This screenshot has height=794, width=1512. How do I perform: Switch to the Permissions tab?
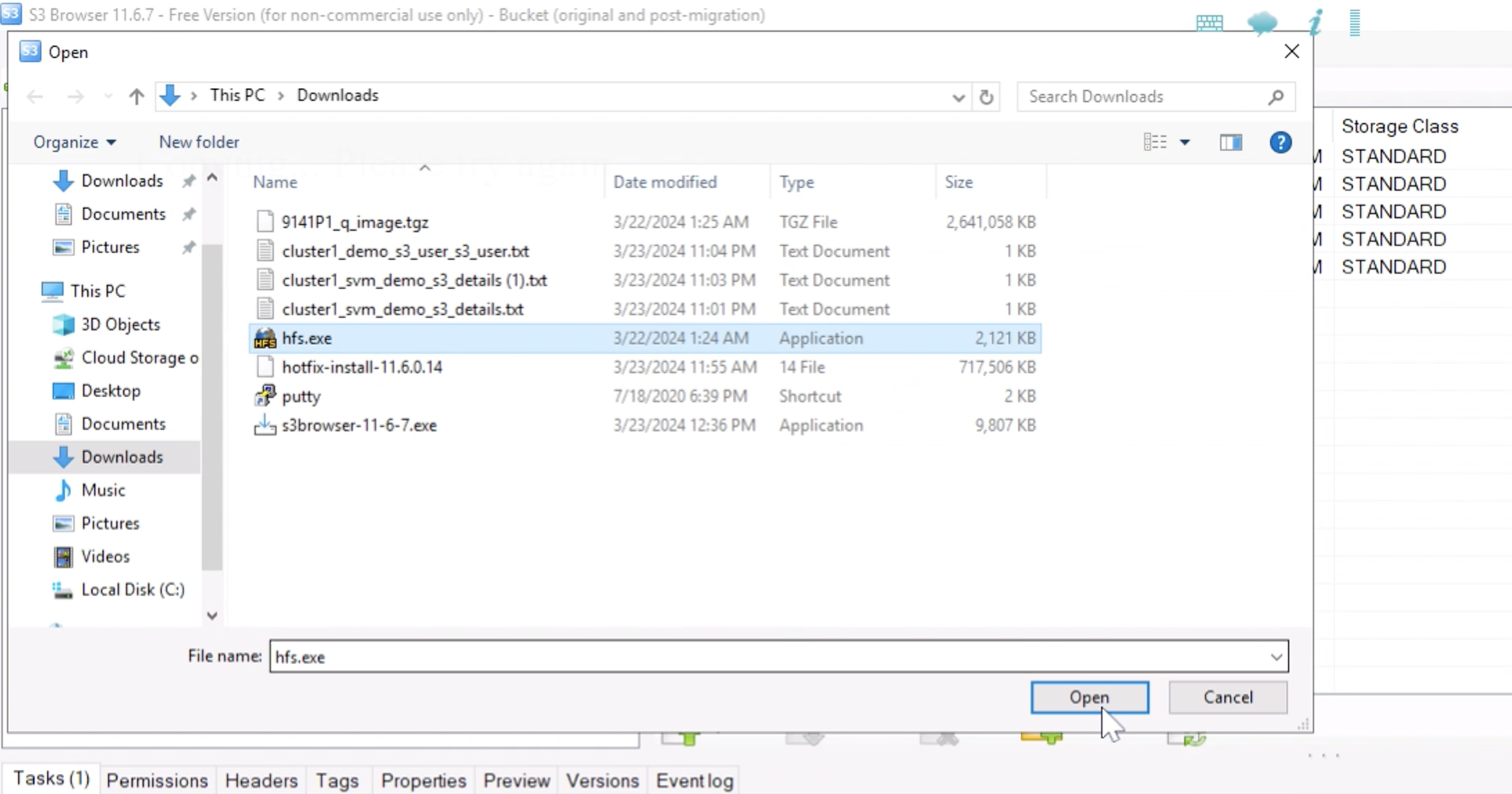click(x=157, y=780)
